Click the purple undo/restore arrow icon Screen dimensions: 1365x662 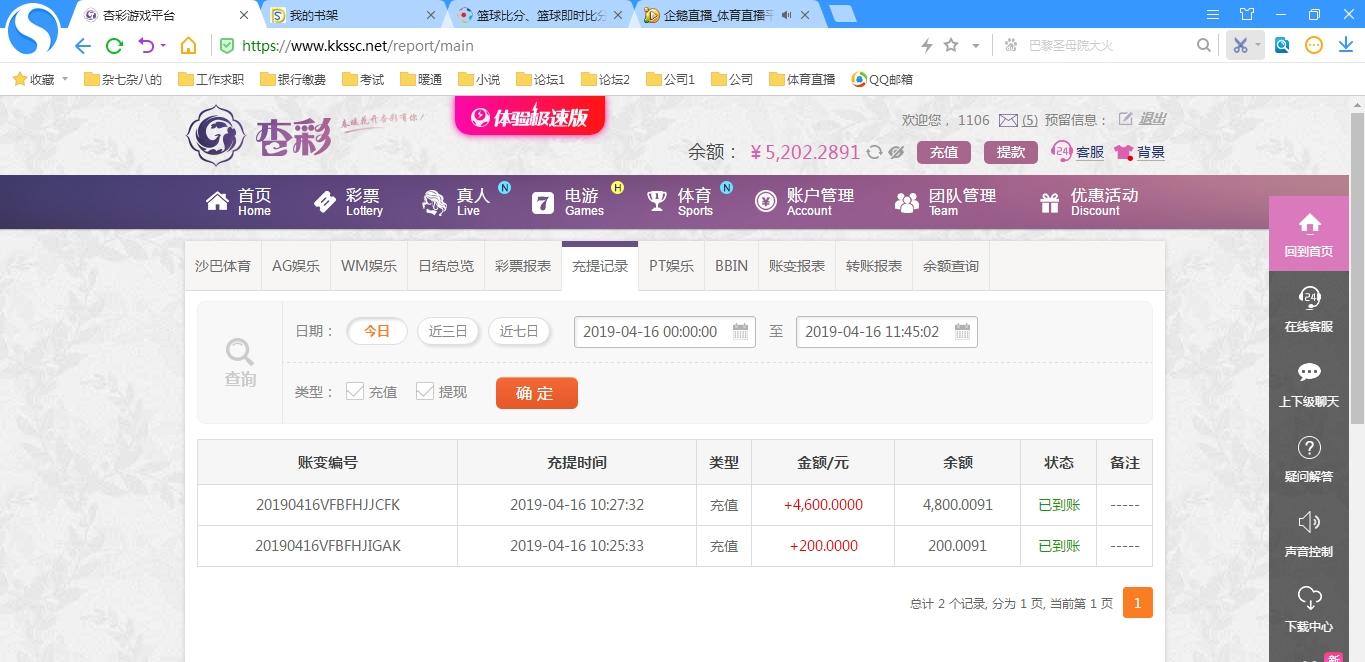pyautogui.click(x=146, y=46)
